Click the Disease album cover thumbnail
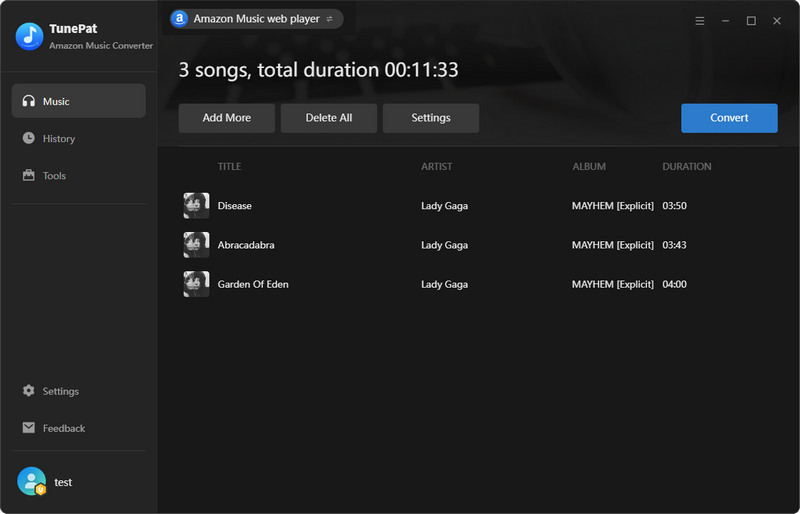The image size is (800, 514). click(196, 206)
